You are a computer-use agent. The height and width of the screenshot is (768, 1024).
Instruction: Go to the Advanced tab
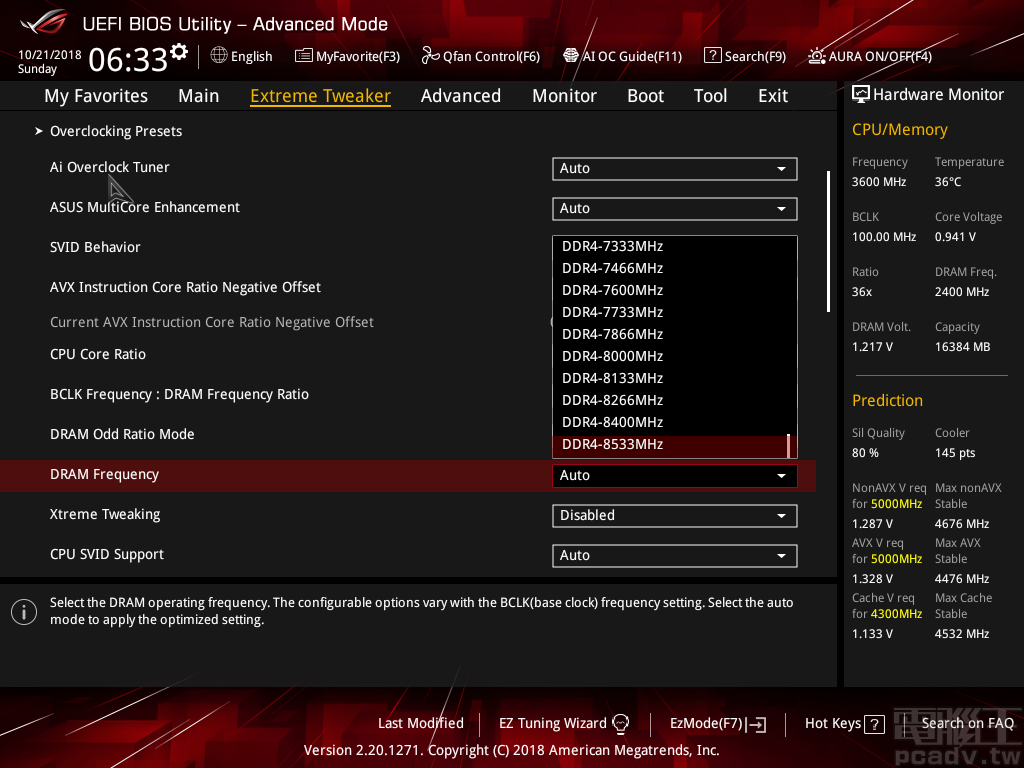click(x=461, y=96)
